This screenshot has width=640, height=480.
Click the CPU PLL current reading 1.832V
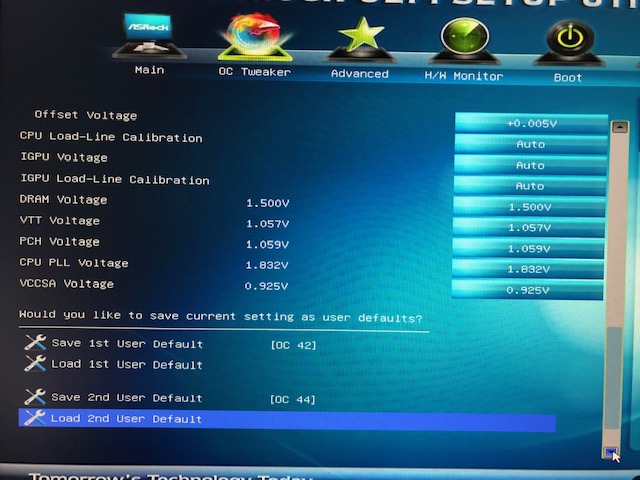(x=267, y=265)
